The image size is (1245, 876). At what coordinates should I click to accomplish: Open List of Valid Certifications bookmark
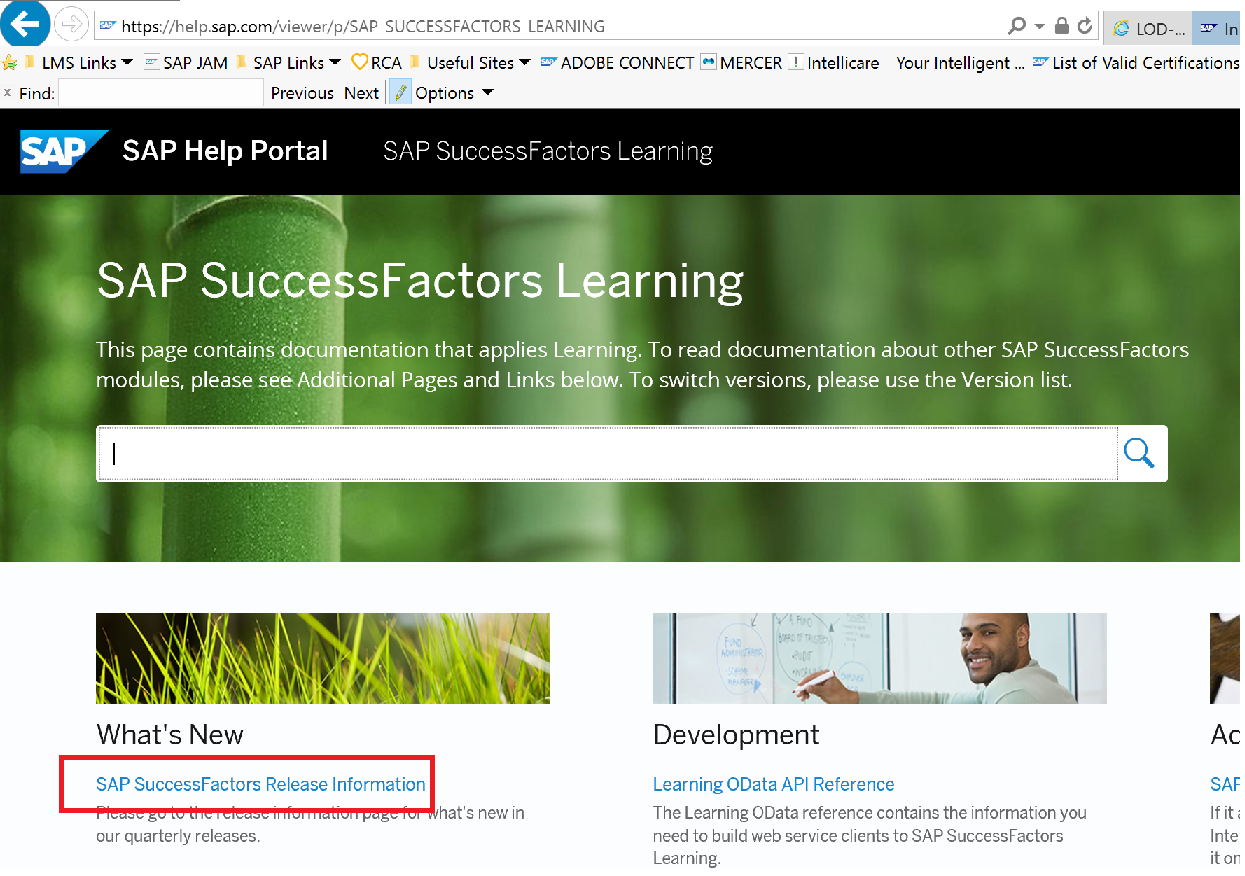pyautogui.click(x=1137, y=63)
